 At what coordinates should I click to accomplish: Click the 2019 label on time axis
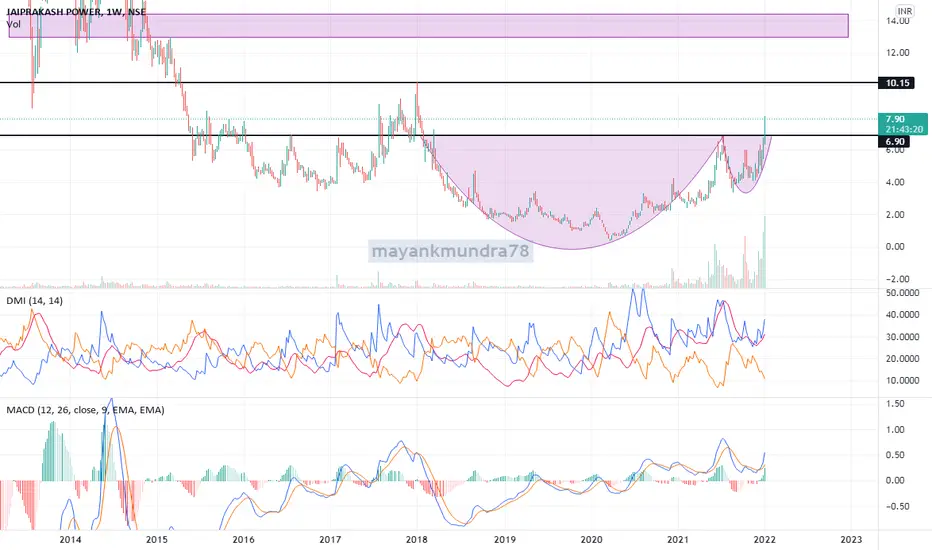click(505, 539)
